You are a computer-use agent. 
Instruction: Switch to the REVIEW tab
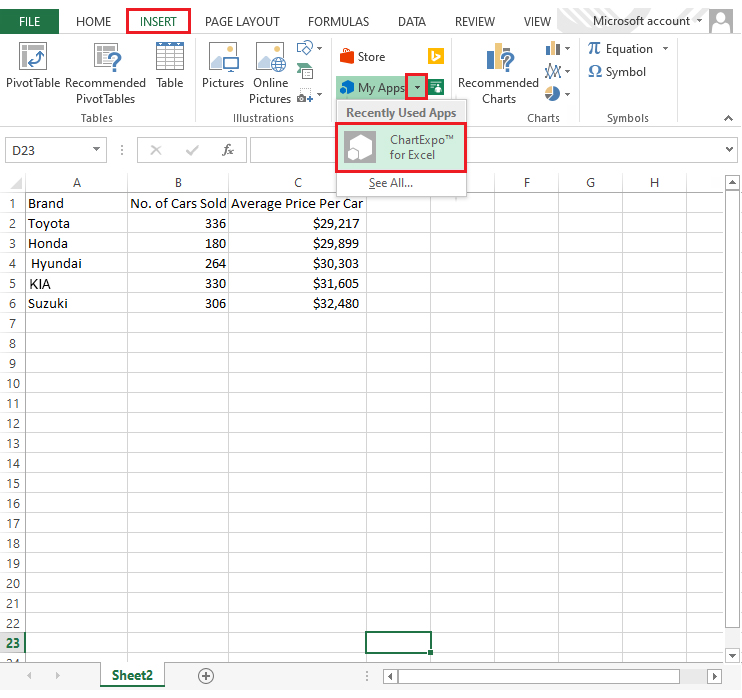(x=475, y=22)
